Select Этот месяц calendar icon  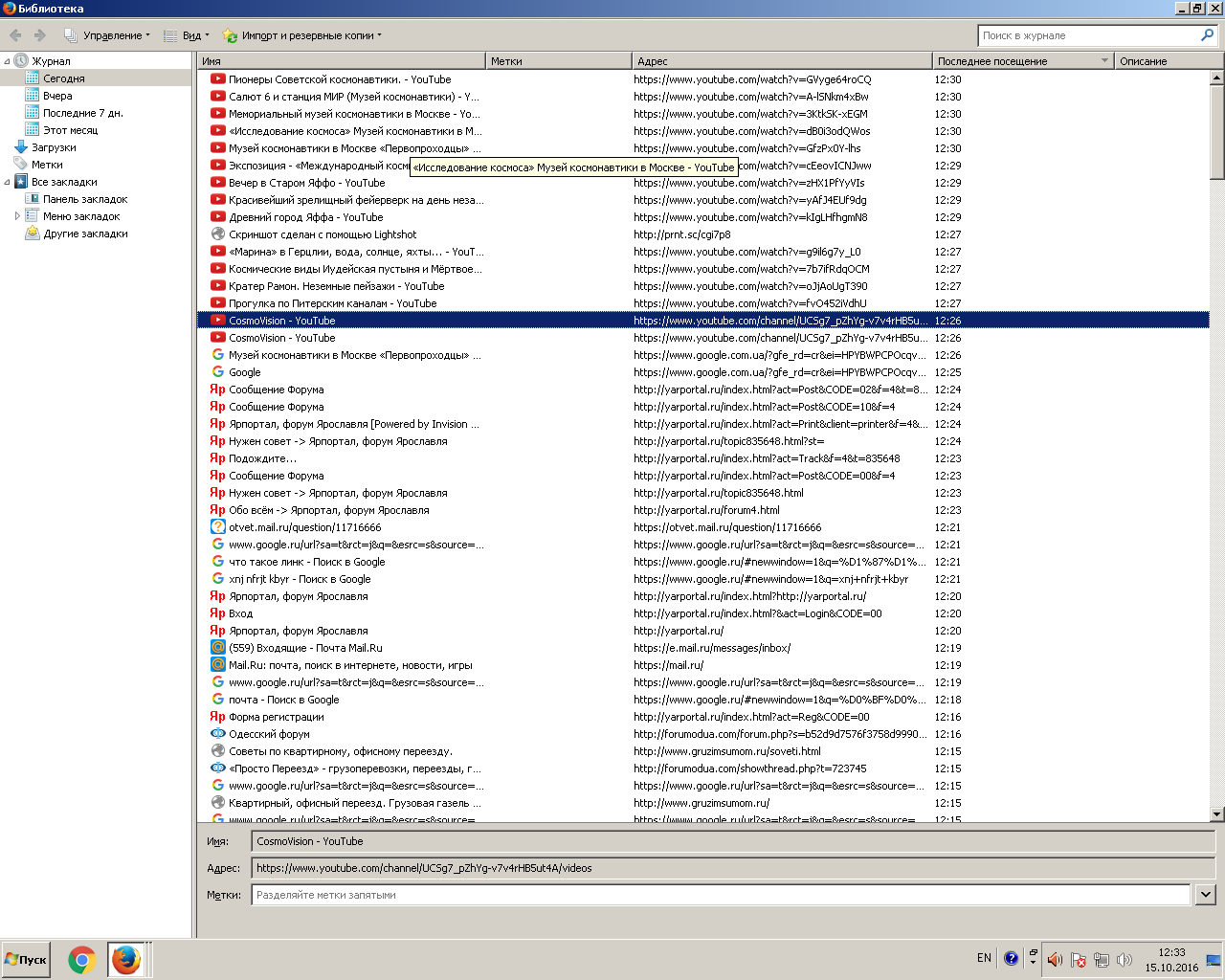click(x=33, y=130)
